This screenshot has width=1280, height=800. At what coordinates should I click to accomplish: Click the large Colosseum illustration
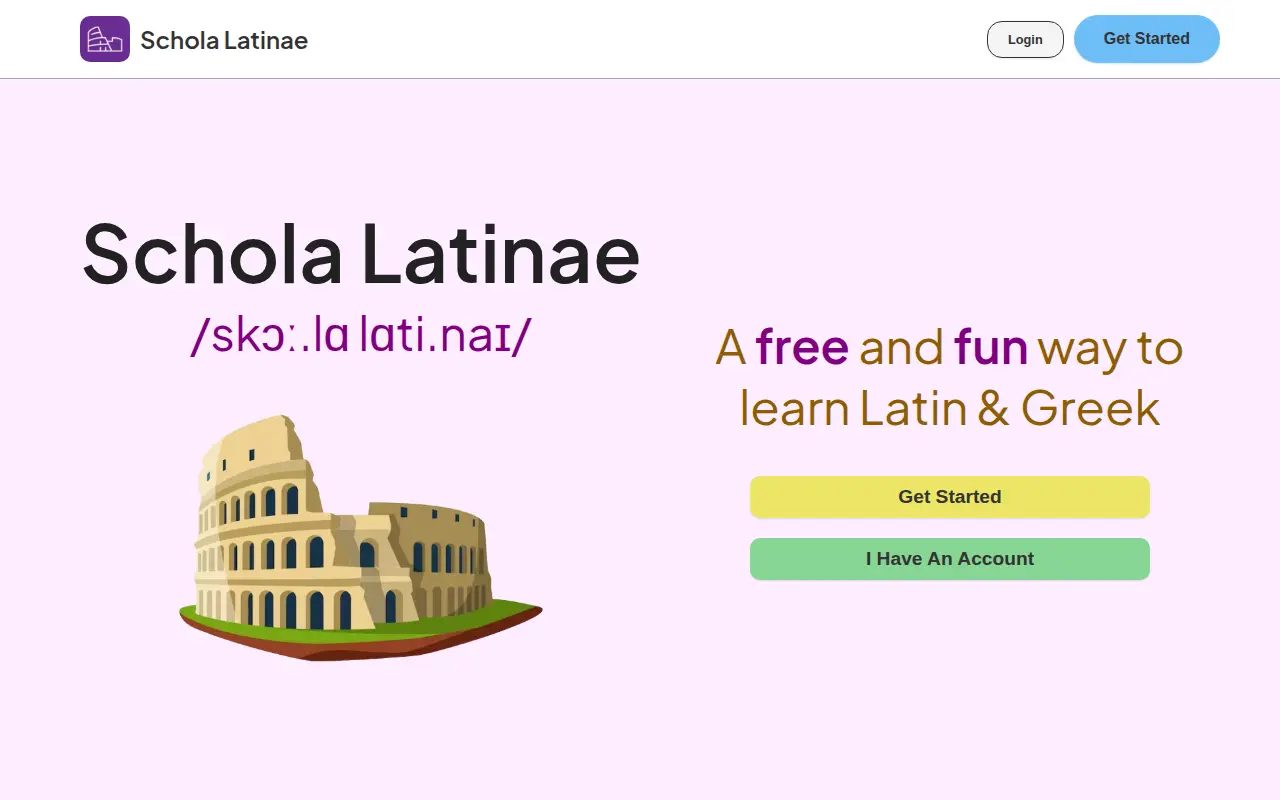[361, 538]
